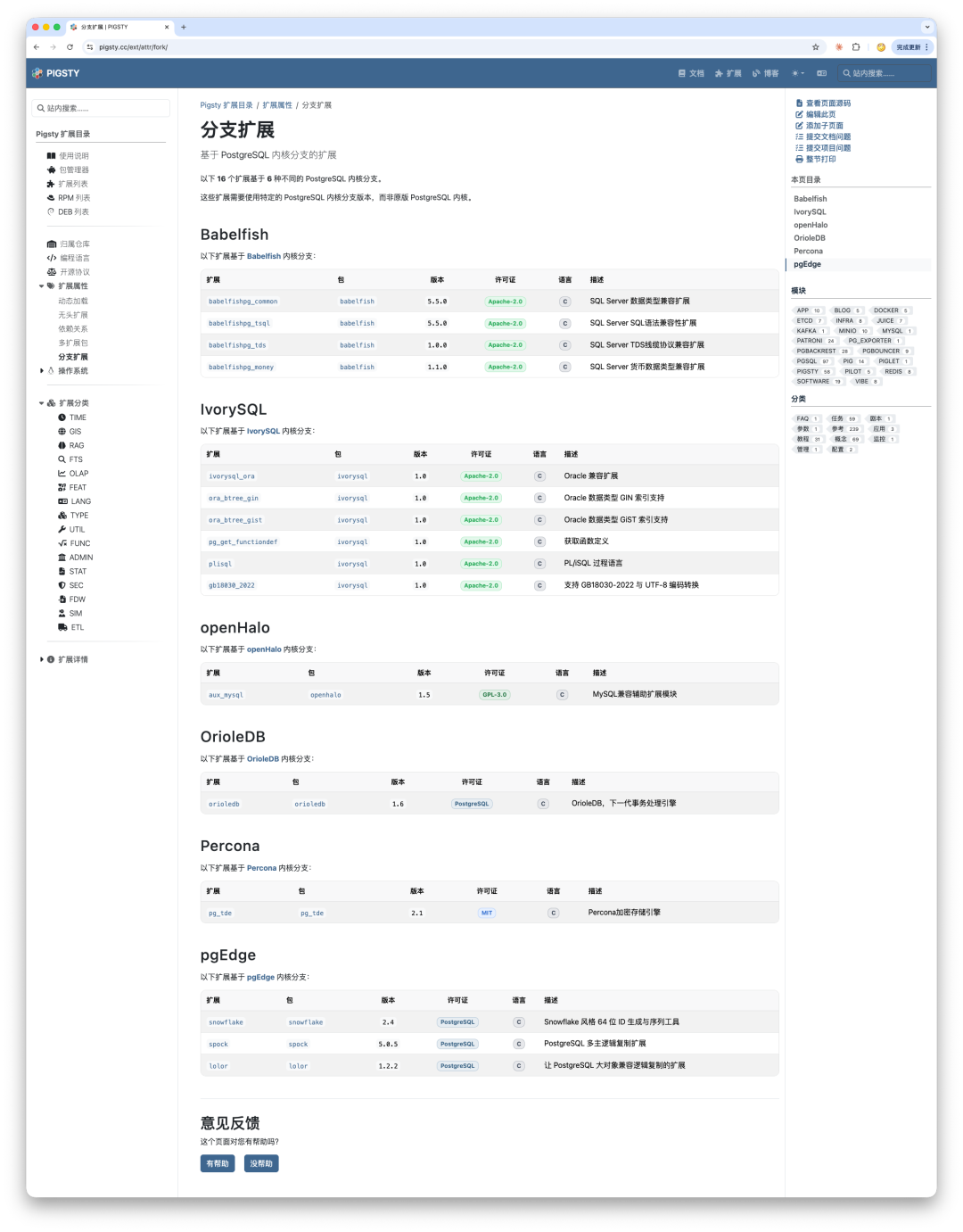Click the book icon beside 使用说明
963x1232 pixels.
51,156
